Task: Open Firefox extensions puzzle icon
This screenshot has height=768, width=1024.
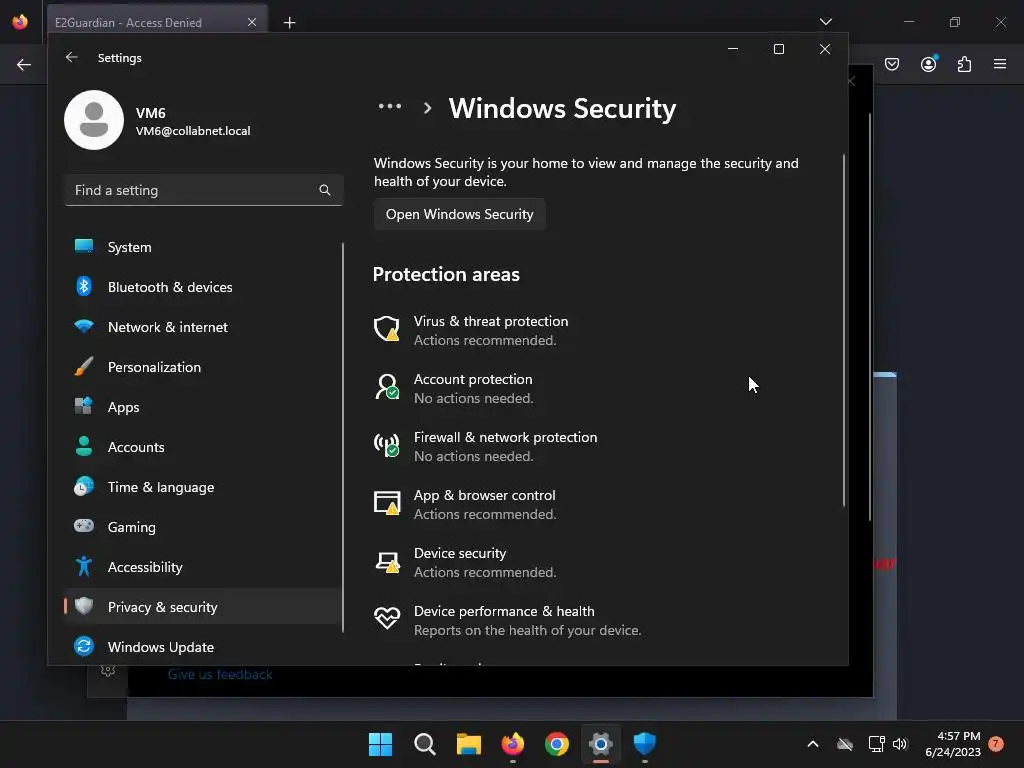Action: click(x=964, y=64)
